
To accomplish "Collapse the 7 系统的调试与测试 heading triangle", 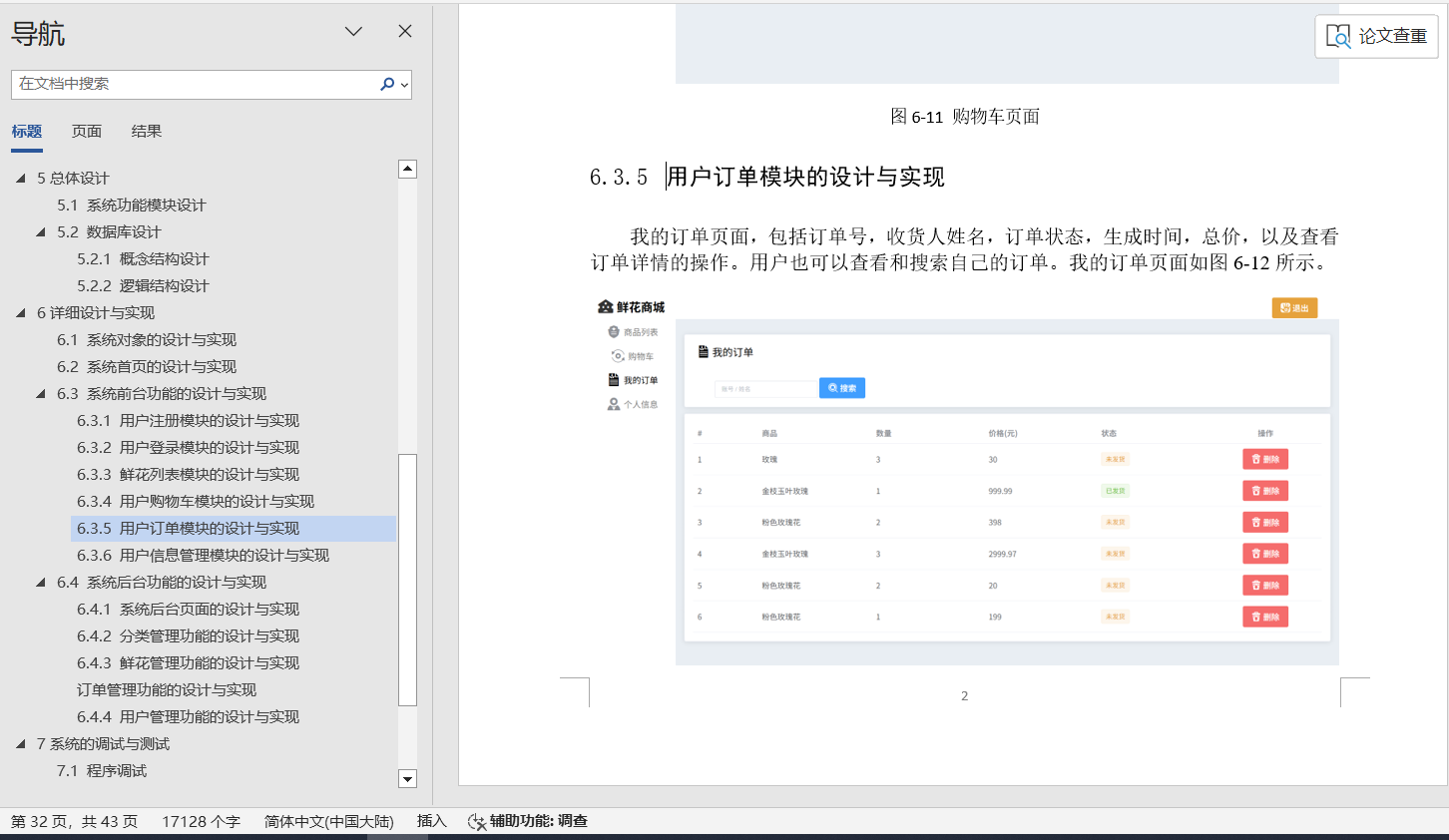I will [x=21, y=743].
